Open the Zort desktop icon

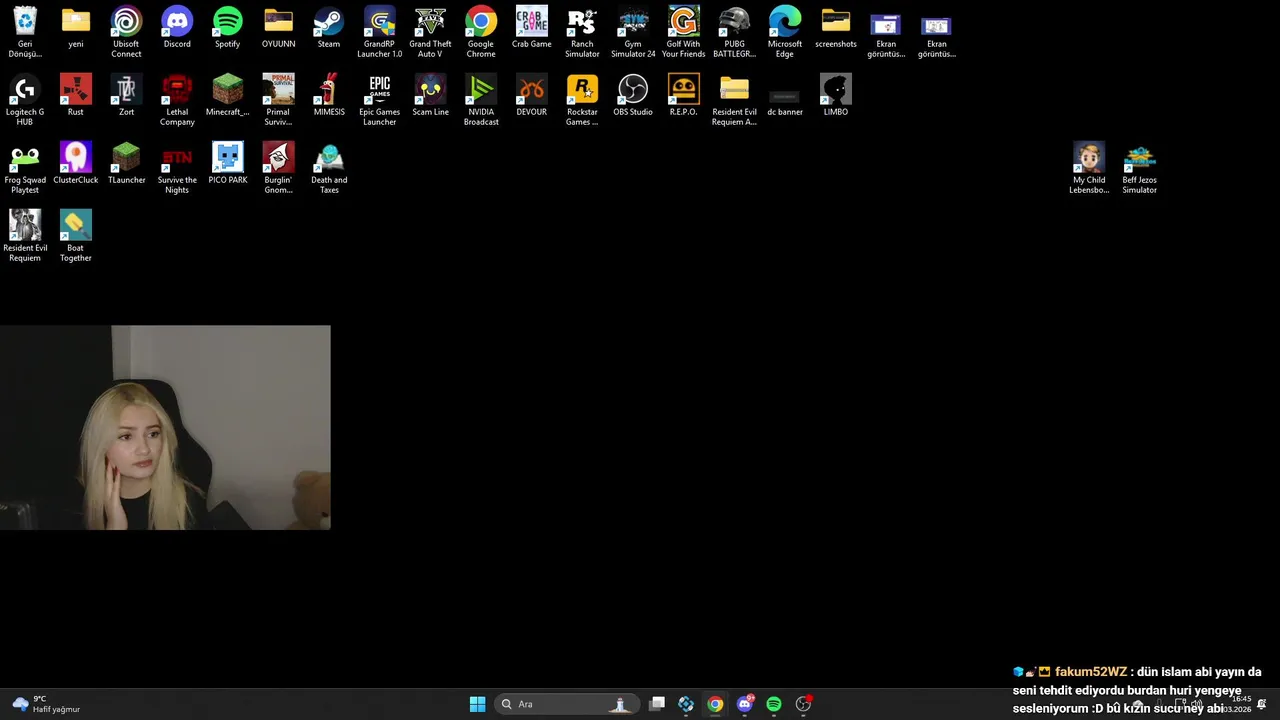[x=126, y=96]
